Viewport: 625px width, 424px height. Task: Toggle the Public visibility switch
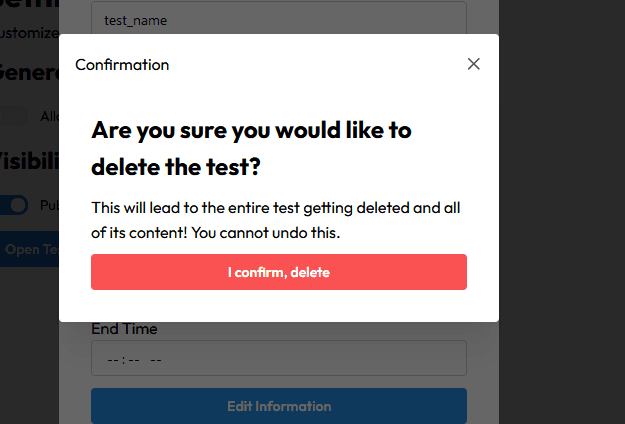pyautogui.click(x=14, y=204)
